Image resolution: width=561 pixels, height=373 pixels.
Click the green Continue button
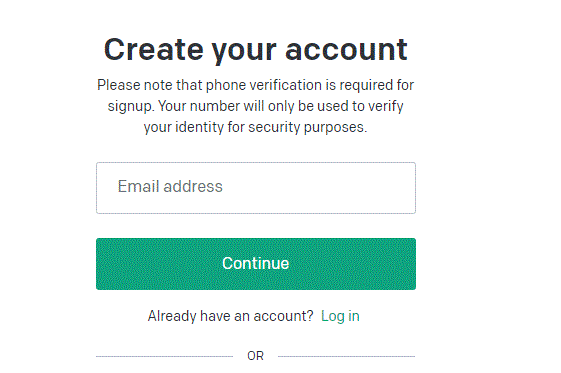click(x=256, y=264)
